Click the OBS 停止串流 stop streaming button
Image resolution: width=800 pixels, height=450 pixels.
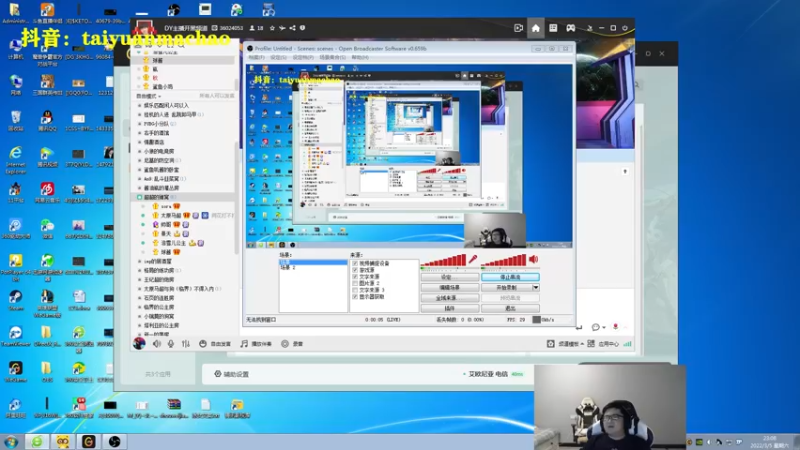click(x=510, y=277)
